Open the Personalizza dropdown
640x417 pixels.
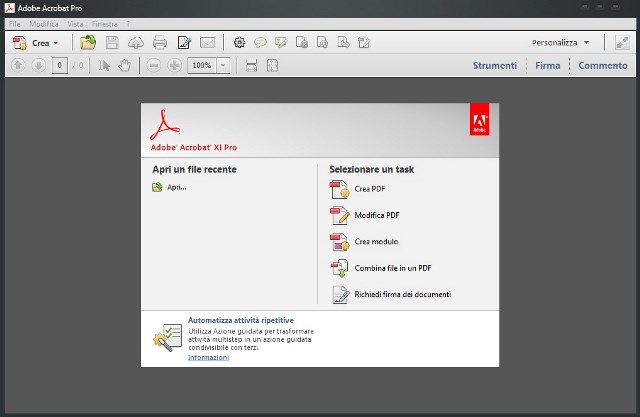tap(560, 42)
